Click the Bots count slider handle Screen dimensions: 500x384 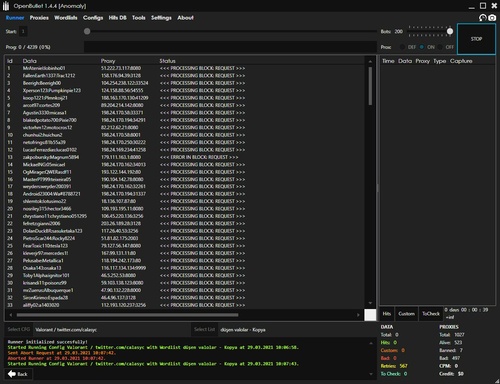pyautogui.click(x=450, y=31)
